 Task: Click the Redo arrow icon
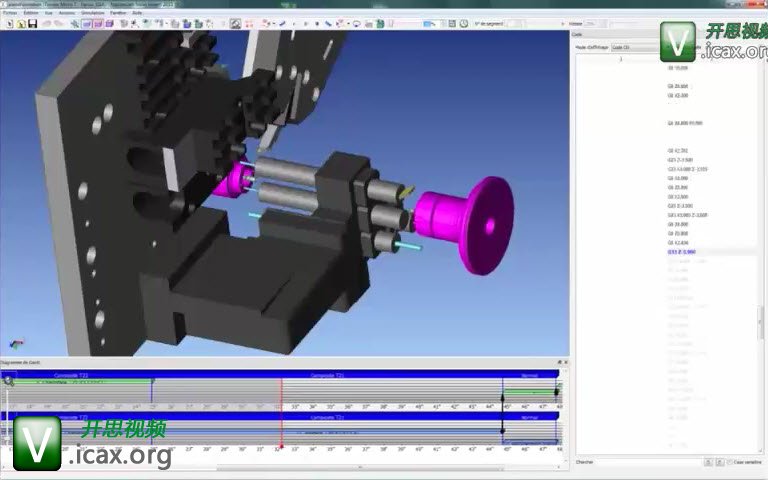click(58, 24)
